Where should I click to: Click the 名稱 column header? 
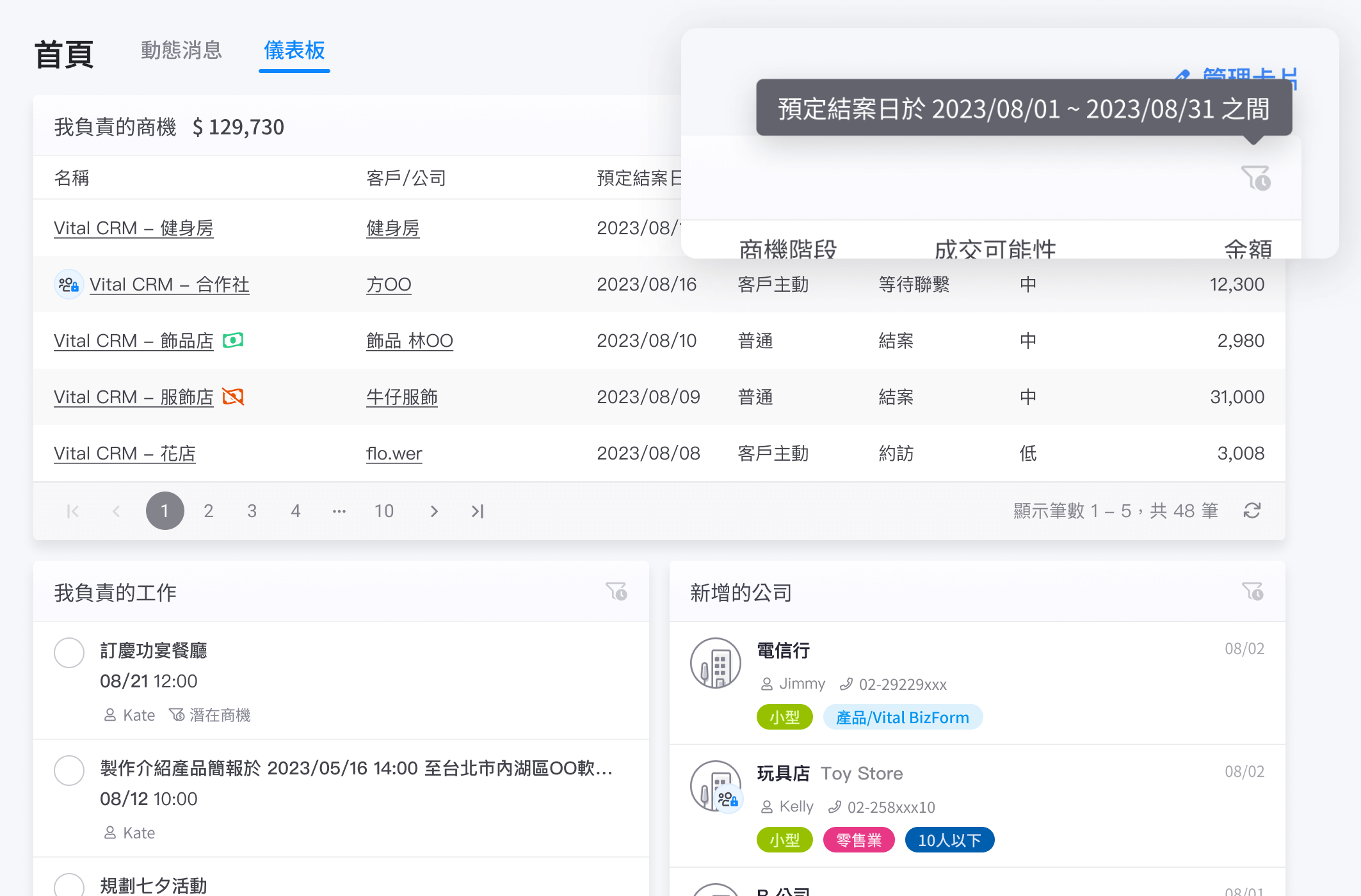coord(72,178)
